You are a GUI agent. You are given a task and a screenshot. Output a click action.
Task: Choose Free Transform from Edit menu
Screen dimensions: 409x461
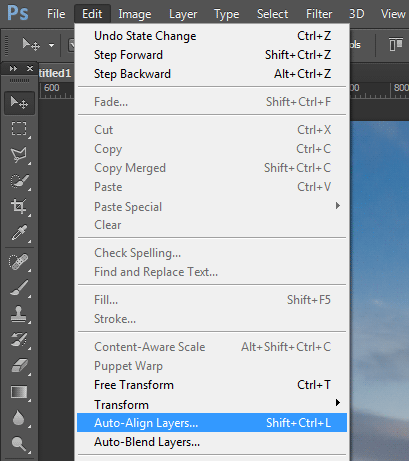coord(212,385)
